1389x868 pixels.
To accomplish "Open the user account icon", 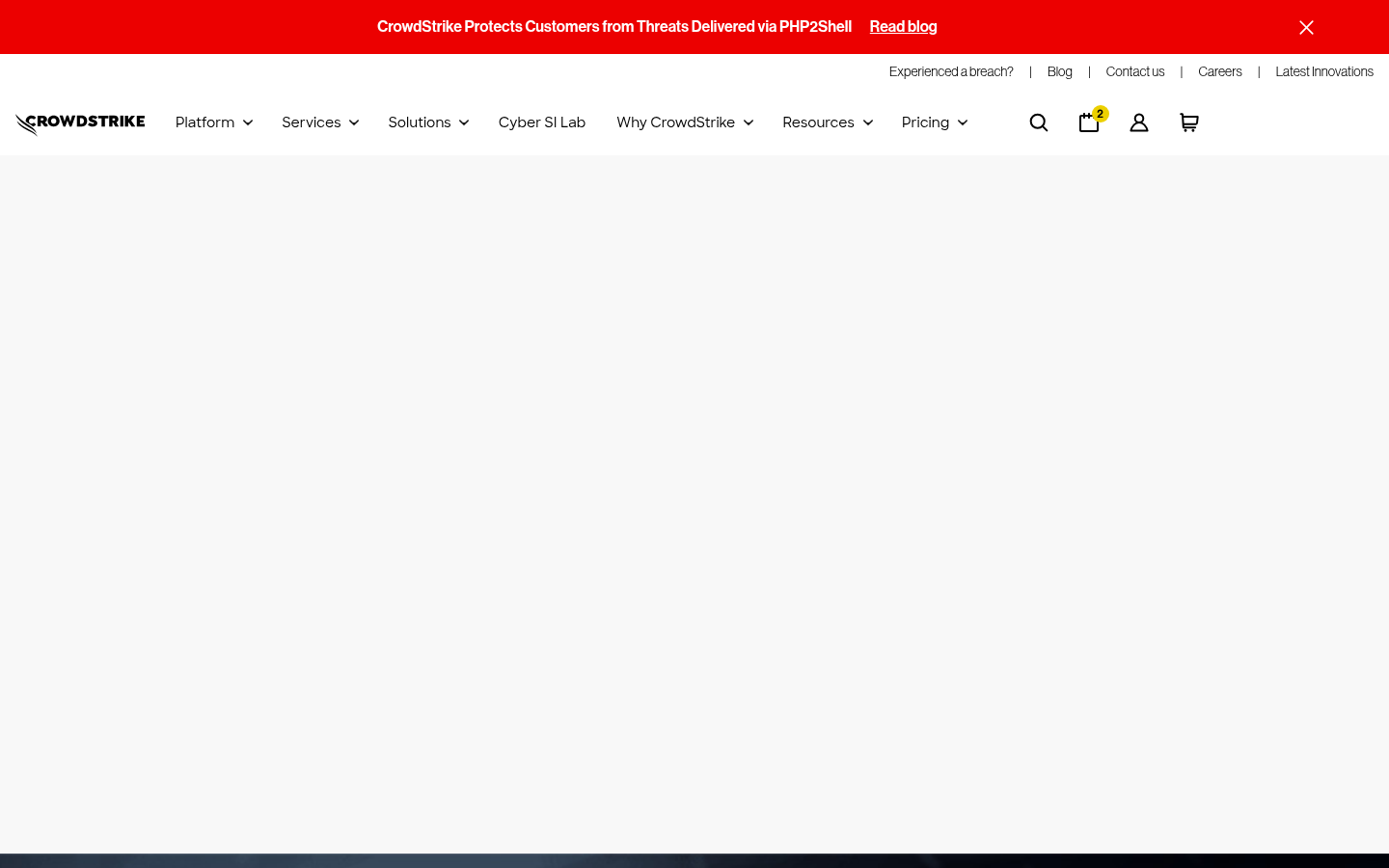I will coord(1139,122).
